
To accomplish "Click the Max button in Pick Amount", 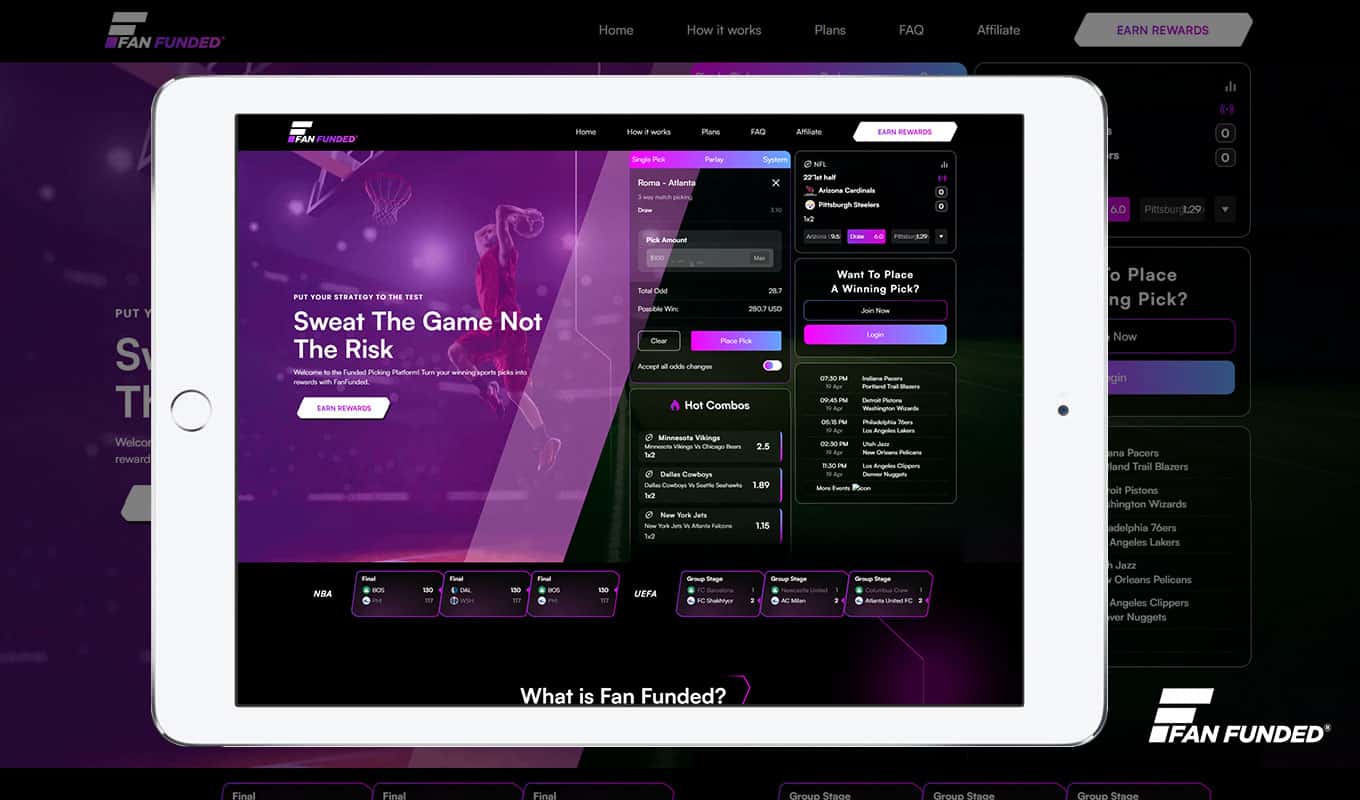I will point(760,258).
